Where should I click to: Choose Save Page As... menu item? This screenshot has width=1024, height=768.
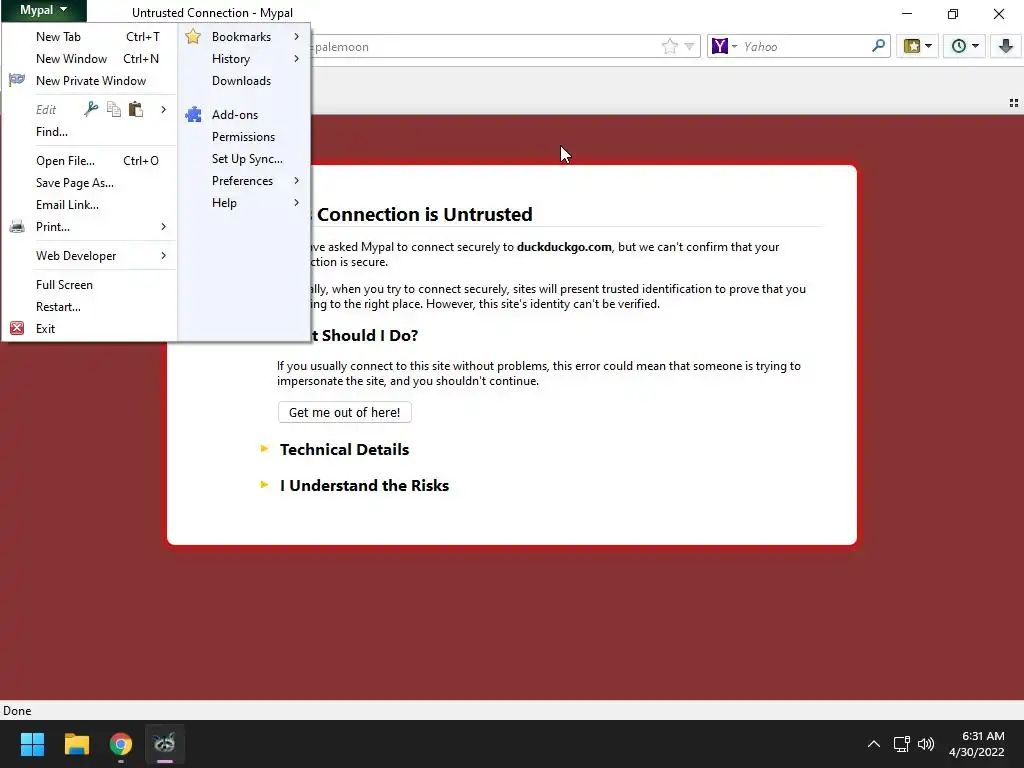coord(89,183)
